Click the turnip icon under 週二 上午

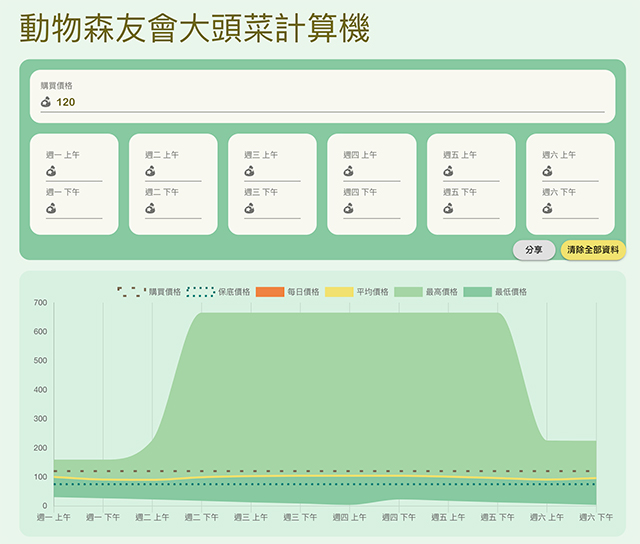pos(150,171)
